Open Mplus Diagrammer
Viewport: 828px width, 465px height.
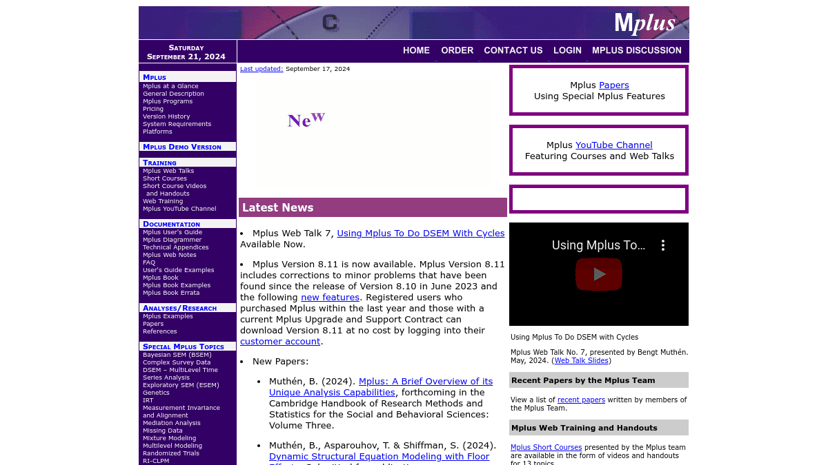(172, 240)
